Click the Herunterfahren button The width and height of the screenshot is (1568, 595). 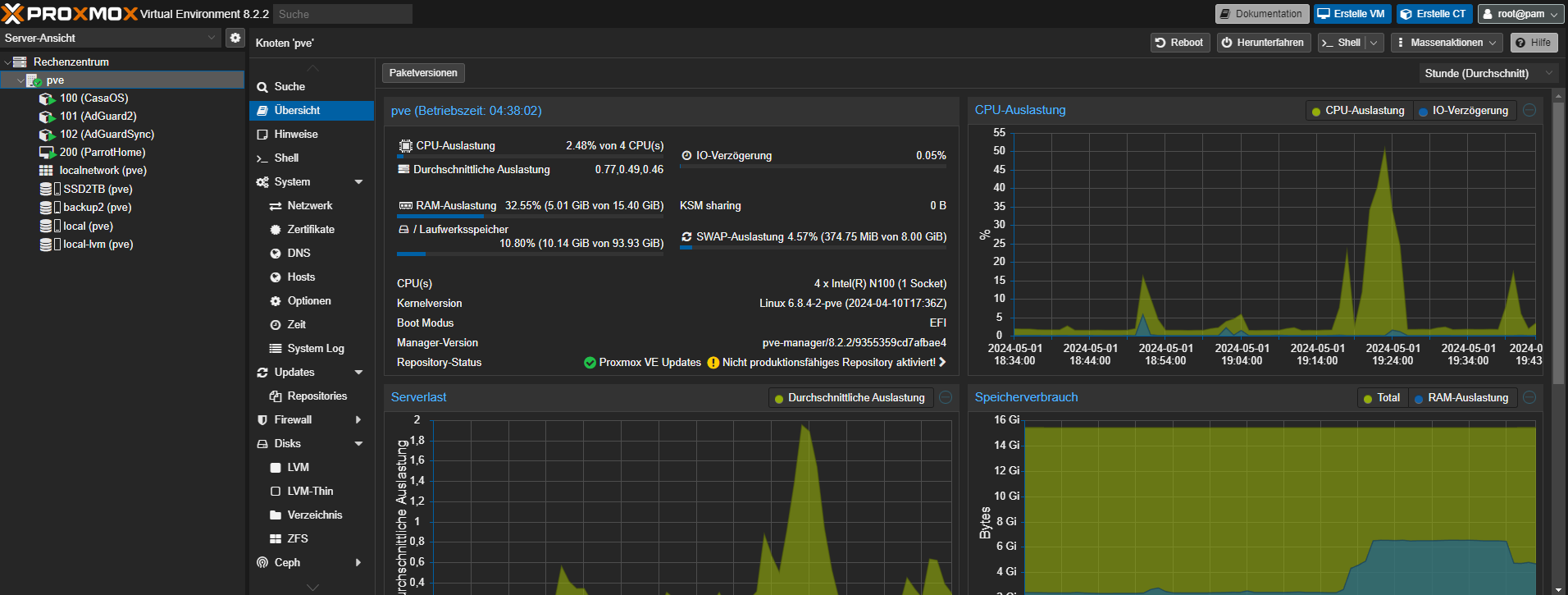pos(1263,43)
